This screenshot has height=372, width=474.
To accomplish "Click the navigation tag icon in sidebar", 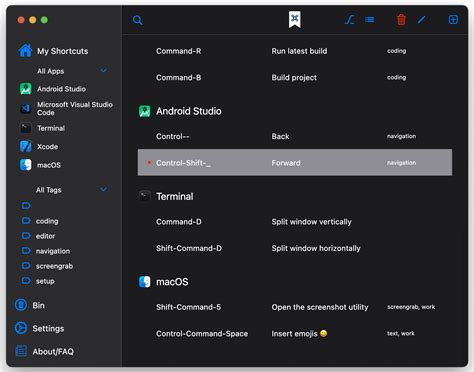I will point(26,251).
